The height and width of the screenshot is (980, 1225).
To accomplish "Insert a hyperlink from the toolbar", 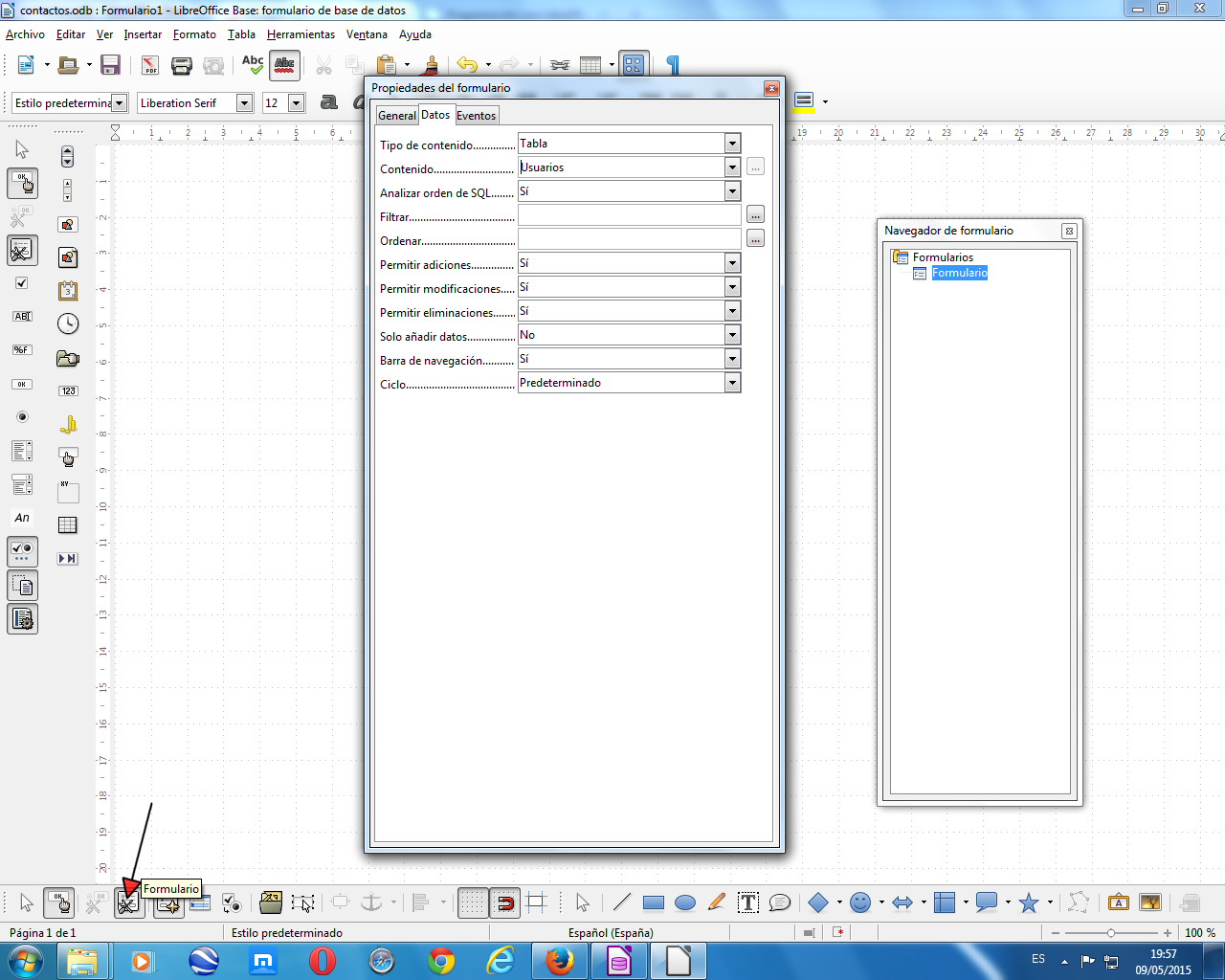I will coord(560,65).
